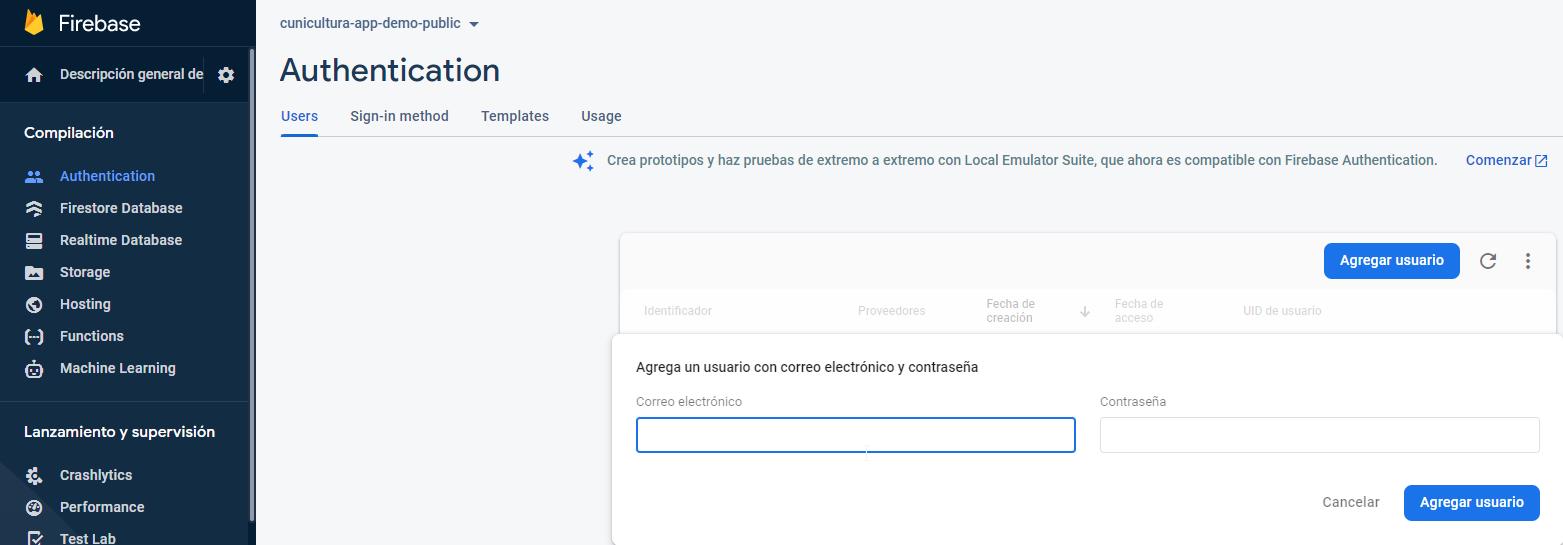Open Test Lab in the sidebar

coord(88,538)
